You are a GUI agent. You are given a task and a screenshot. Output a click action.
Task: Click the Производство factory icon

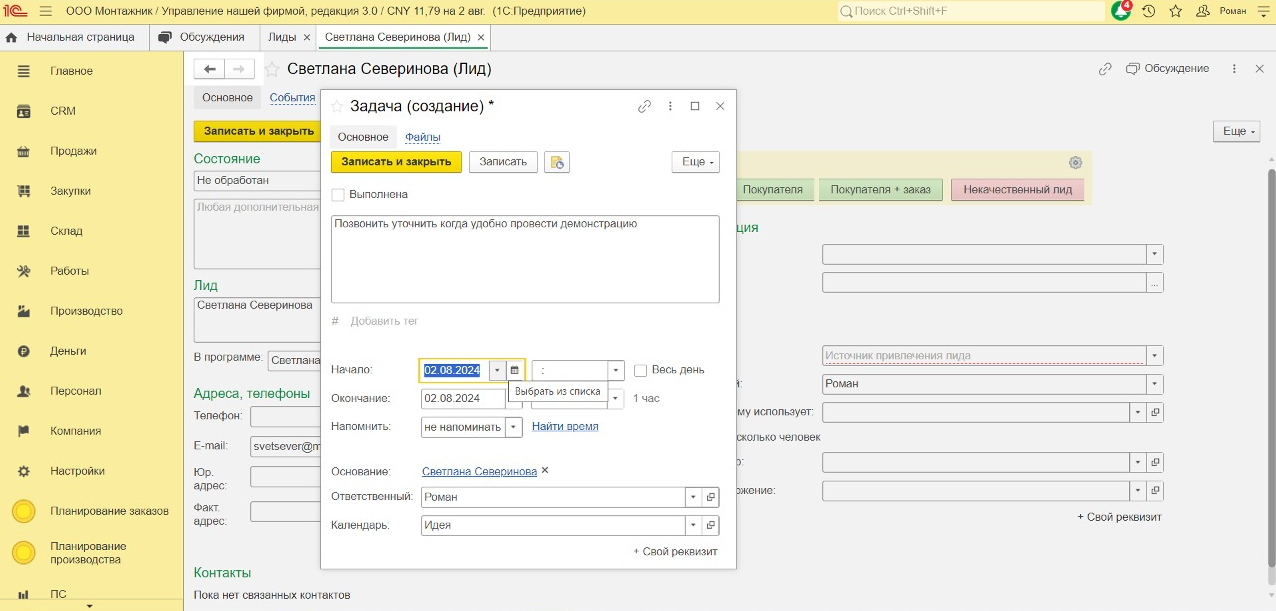(x=24, y=311)
